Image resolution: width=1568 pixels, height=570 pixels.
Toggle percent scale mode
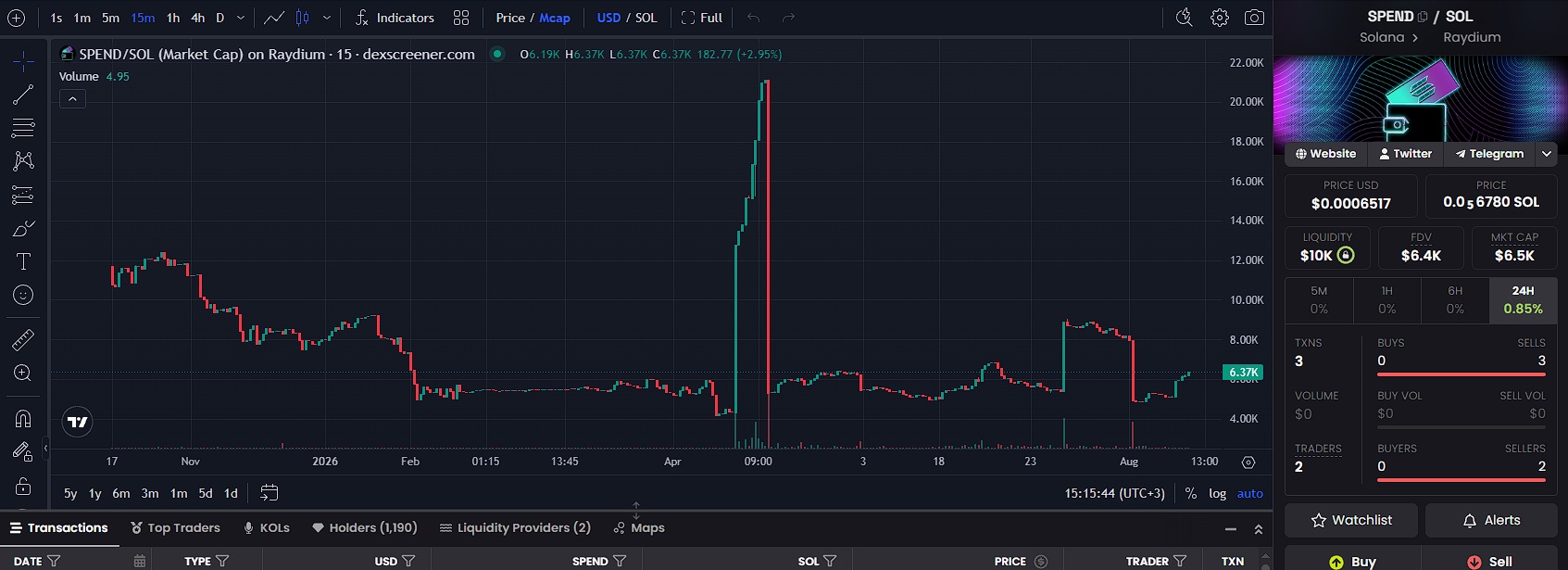[x=1191, y=493]
